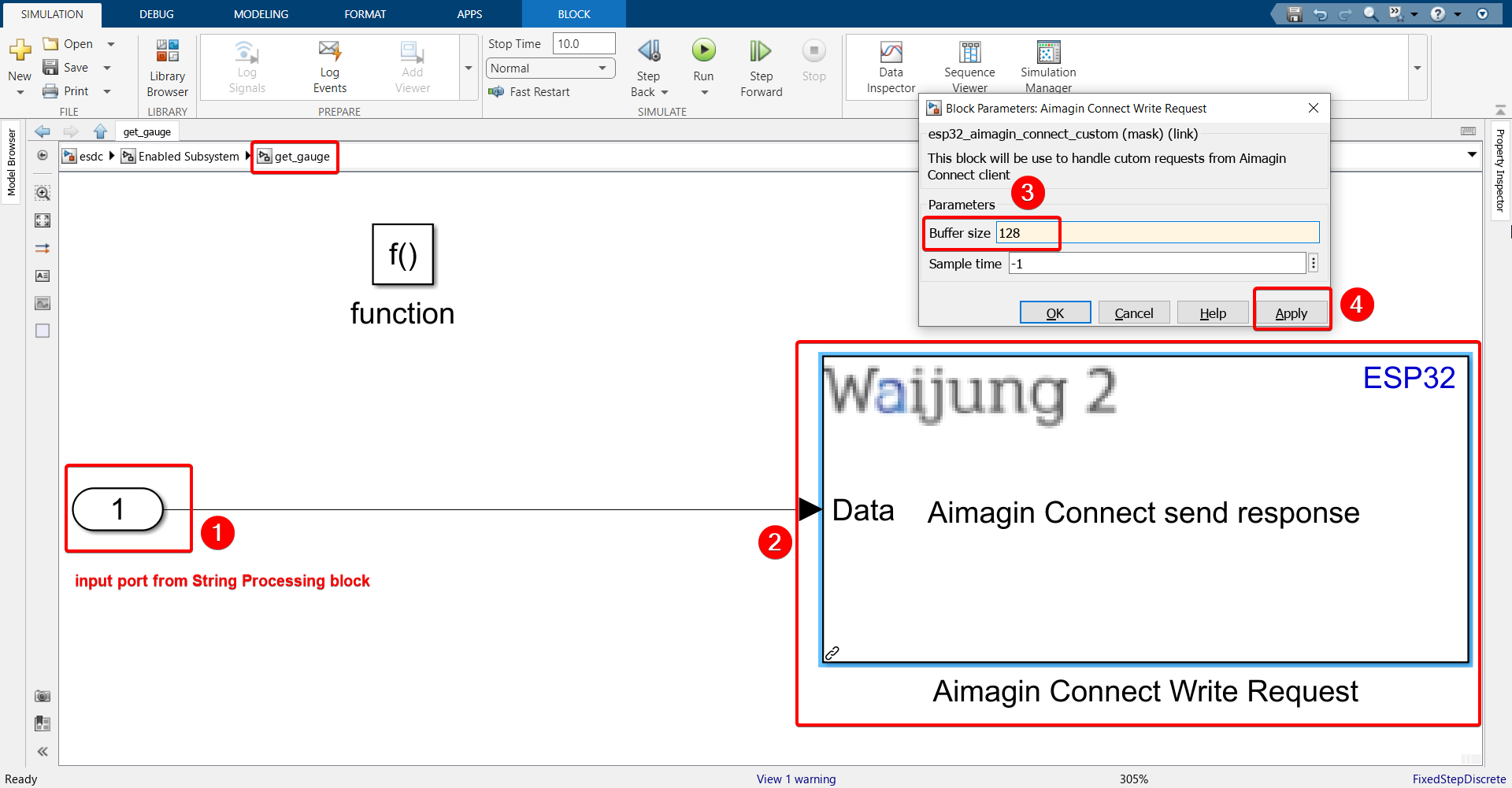
Task: Click the Save icon in FILE section
Action: point(50,68)
